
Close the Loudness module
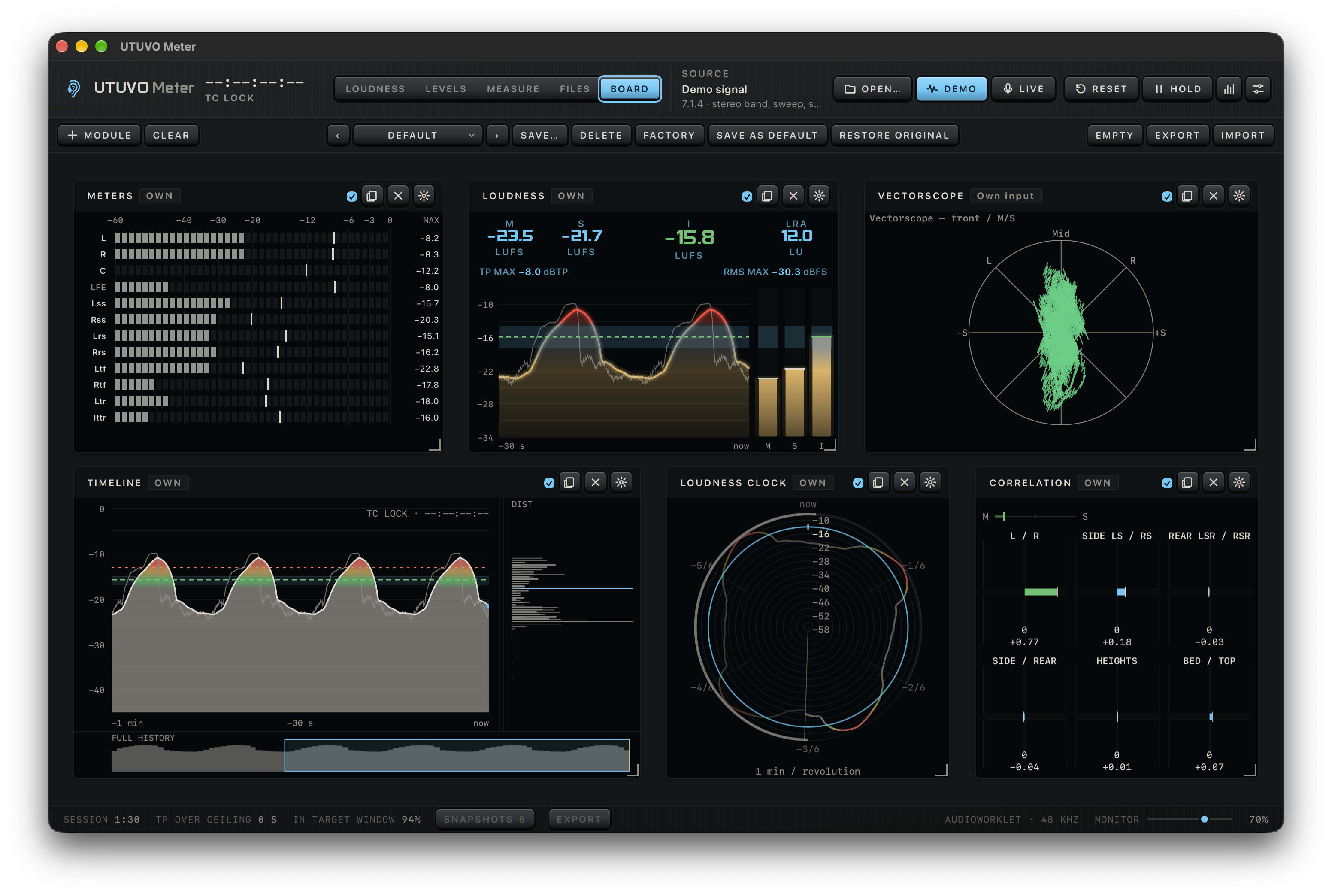point(793,196)
